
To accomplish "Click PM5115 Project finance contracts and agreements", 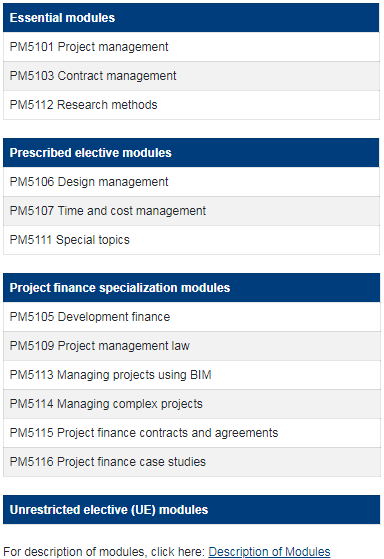I will coord(191,433).
